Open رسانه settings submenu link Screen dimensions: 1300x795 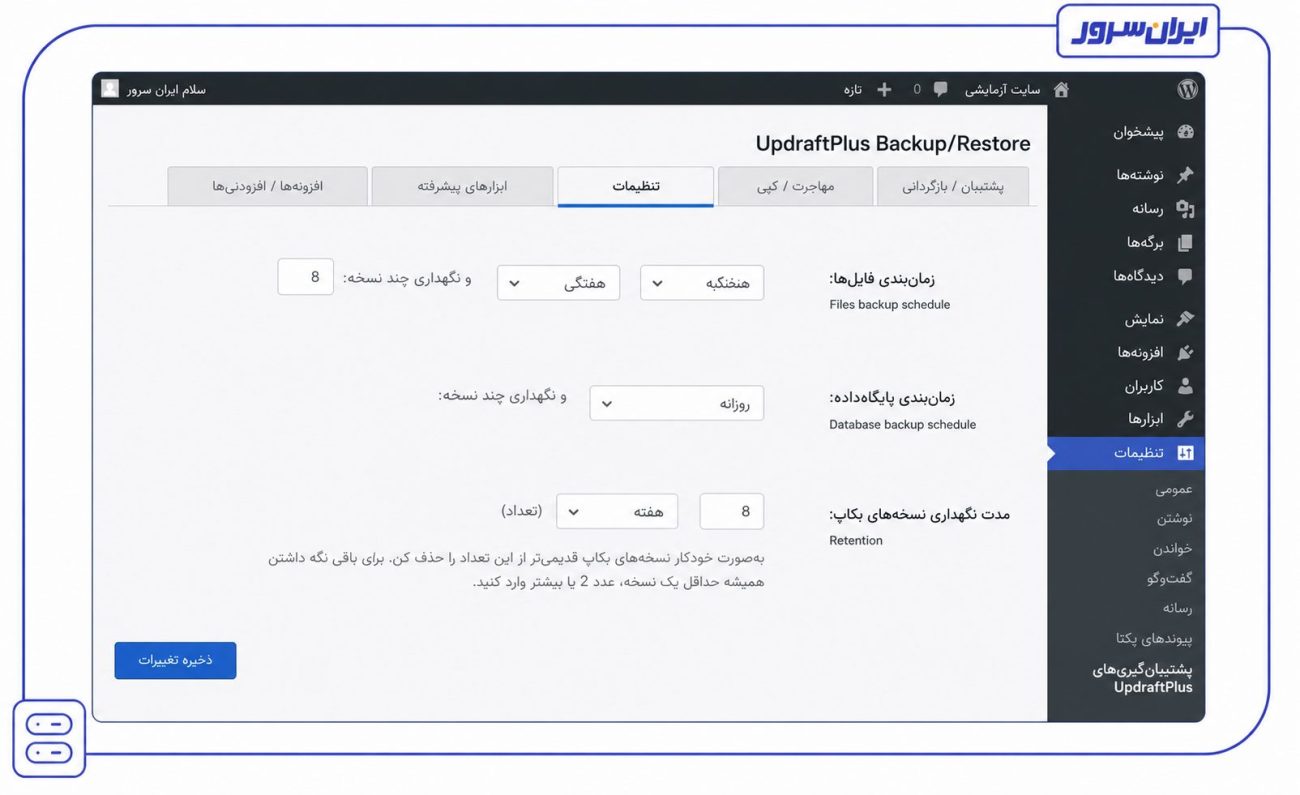[x=1177, y=608]
